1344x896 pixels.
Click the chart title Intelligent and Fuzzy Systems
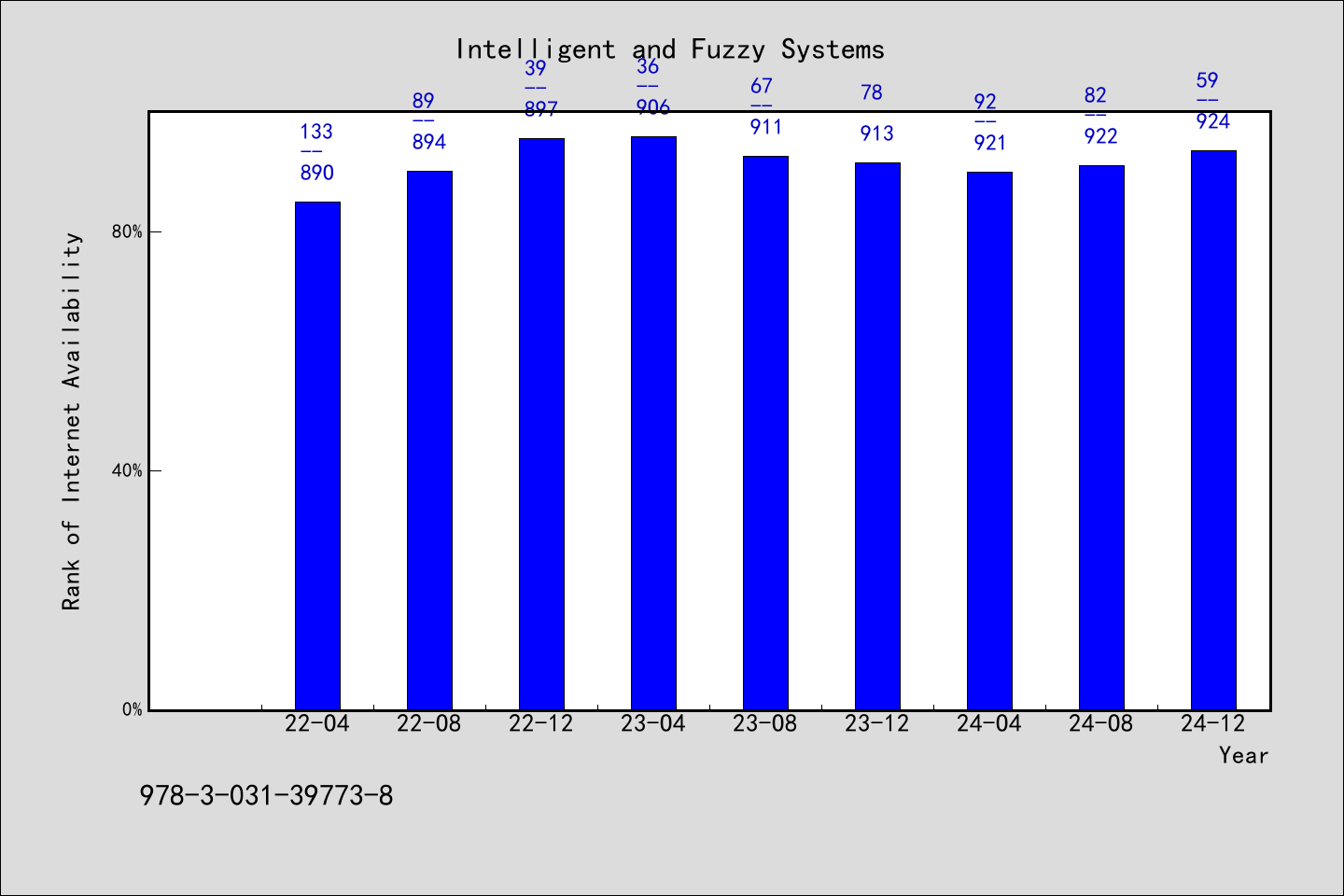tap(670, 49)
